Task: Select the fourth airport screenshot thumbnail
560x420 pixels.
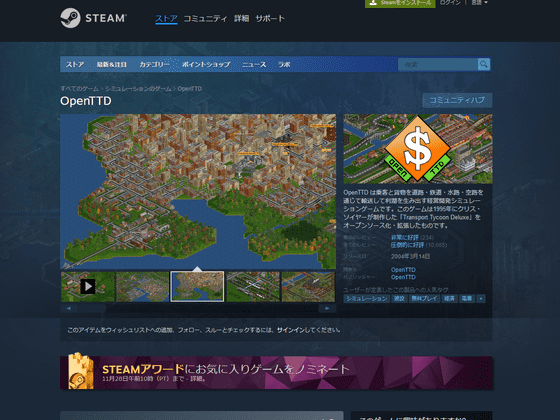Action: tap(253, 286)
